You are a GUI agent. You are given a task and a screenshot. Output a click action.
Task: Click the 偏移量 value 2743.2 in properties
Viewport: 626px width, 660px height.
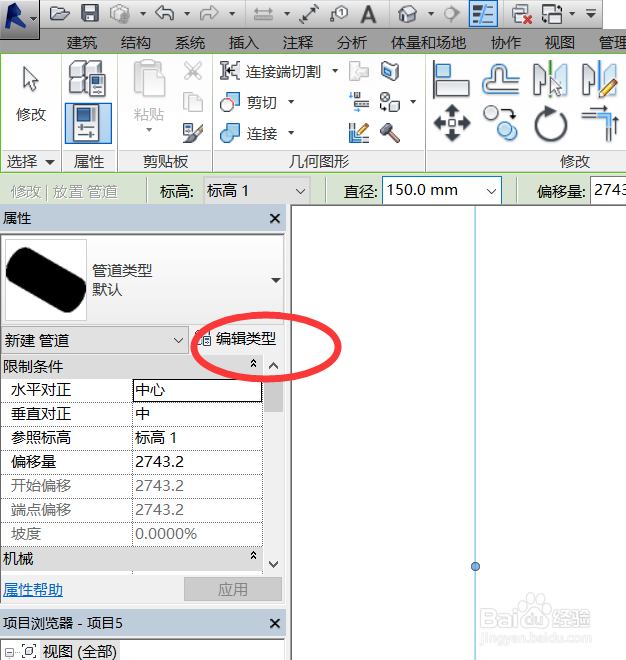click(197, 462)
